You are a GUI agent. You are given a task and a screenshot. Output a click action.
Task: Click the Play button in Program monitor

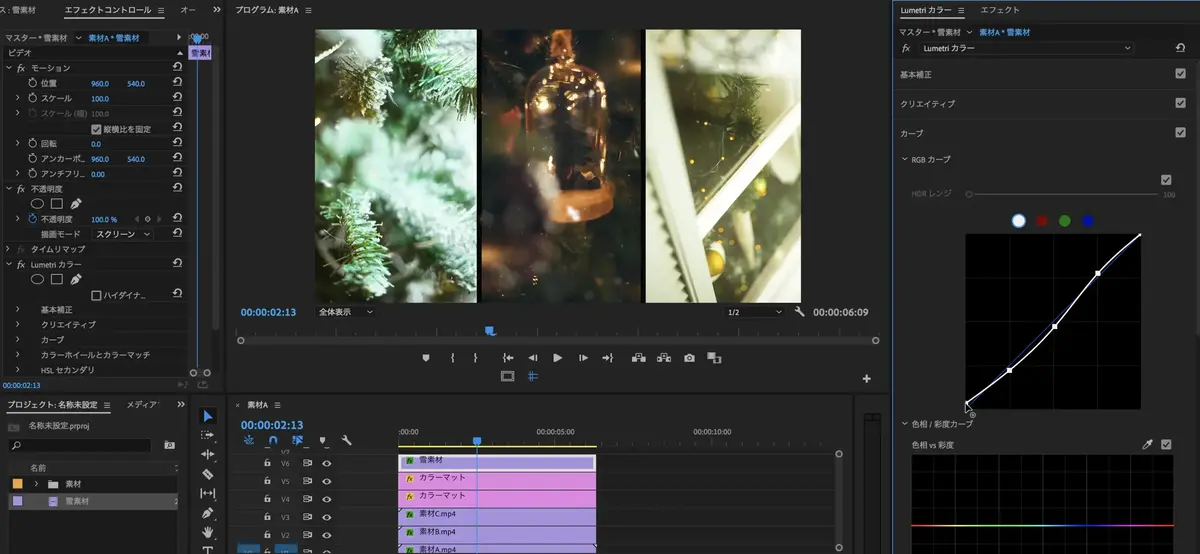(557, 358)
